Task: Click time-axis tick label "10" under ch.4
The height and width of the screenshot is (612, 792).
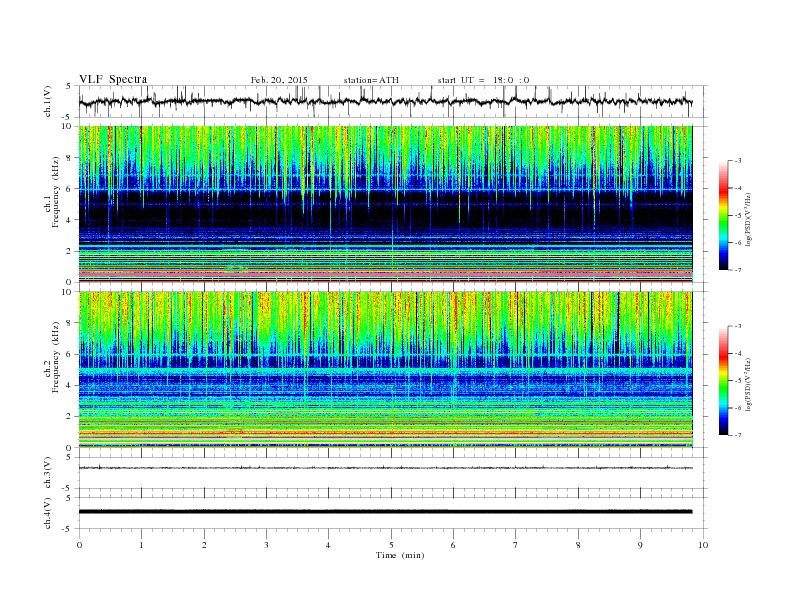Action: pos(703,545)
